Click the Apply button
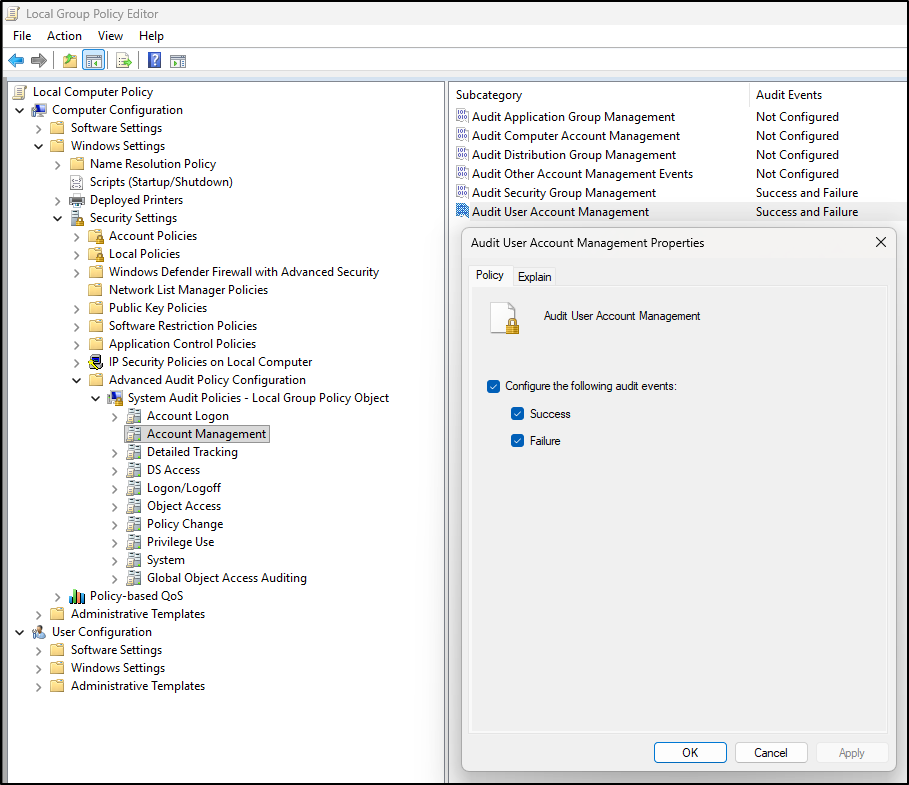909x785 pixels. point(852,753)
